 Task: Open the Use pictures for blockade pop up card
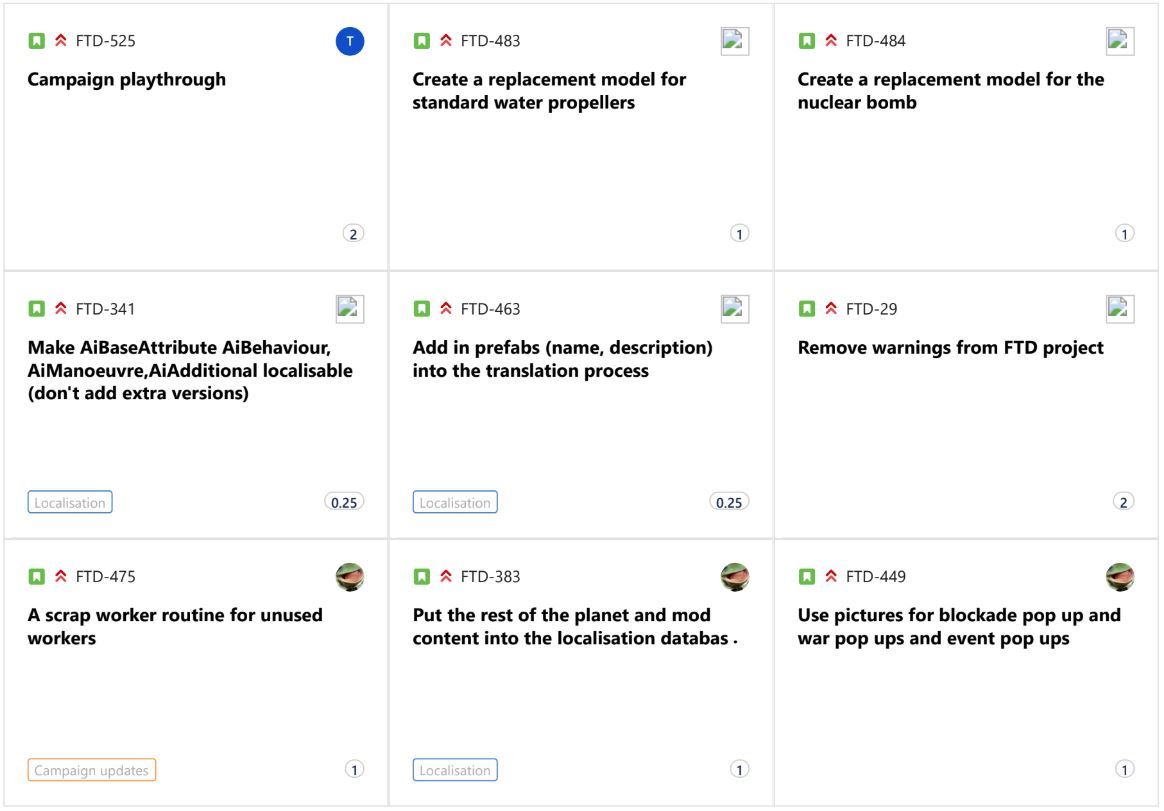(x=967, y=673)
